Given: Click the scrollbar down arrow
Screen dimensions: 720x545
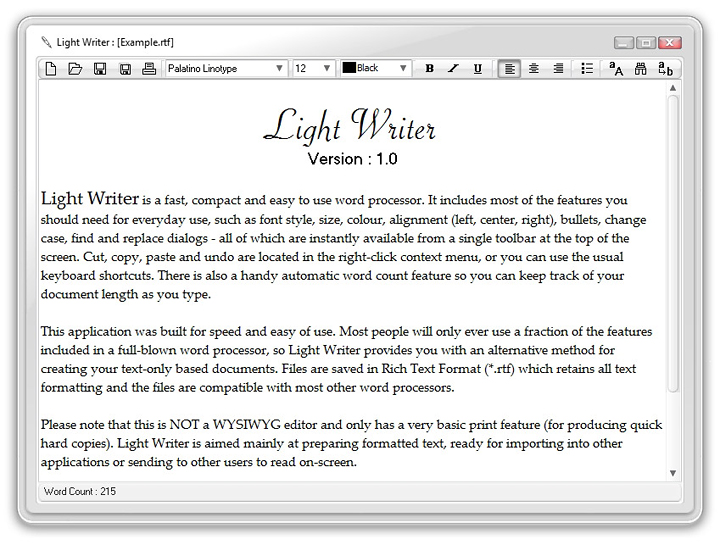Looking at the screenshot, I should point(673,473).
